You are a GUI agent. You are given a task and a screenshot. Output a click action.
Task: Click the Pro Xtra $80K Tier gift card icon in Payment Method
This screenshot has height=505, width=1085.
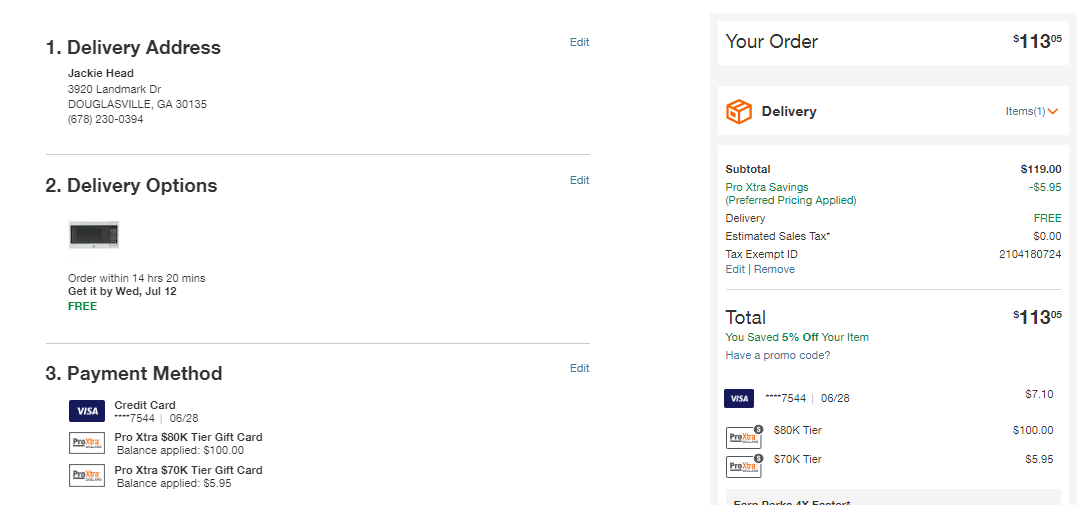(87, 443)
